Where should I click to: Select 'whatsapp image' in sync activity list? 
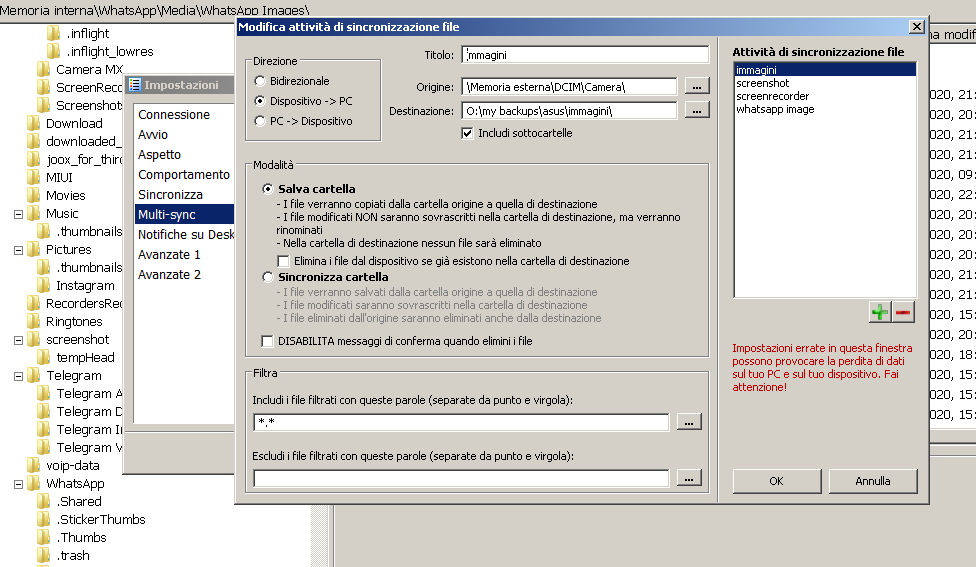coord(825,109)
